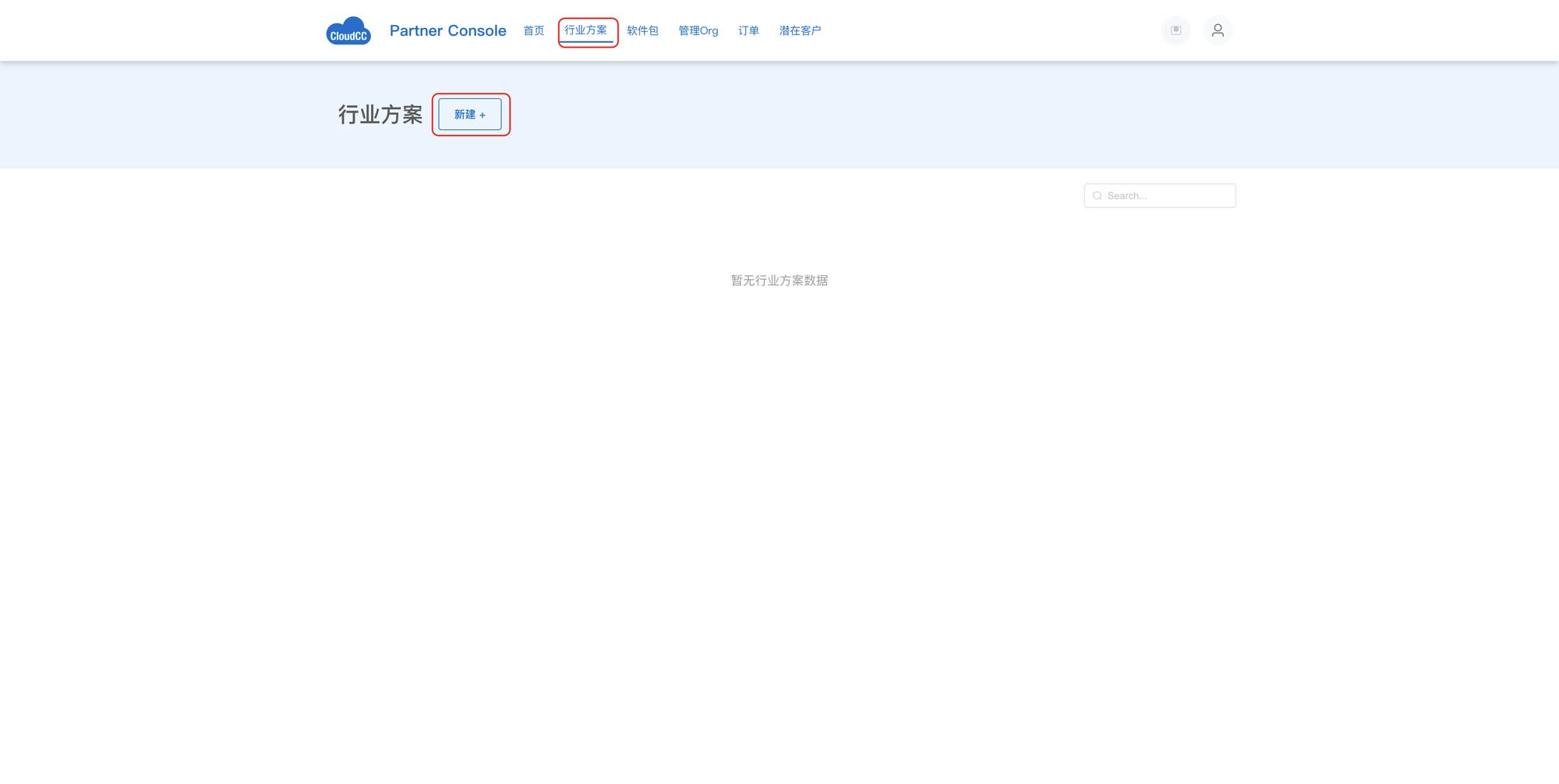Open the 软件包 tab
The width and height of the screenshot is (1559, 784).
(x=642, y=31)
